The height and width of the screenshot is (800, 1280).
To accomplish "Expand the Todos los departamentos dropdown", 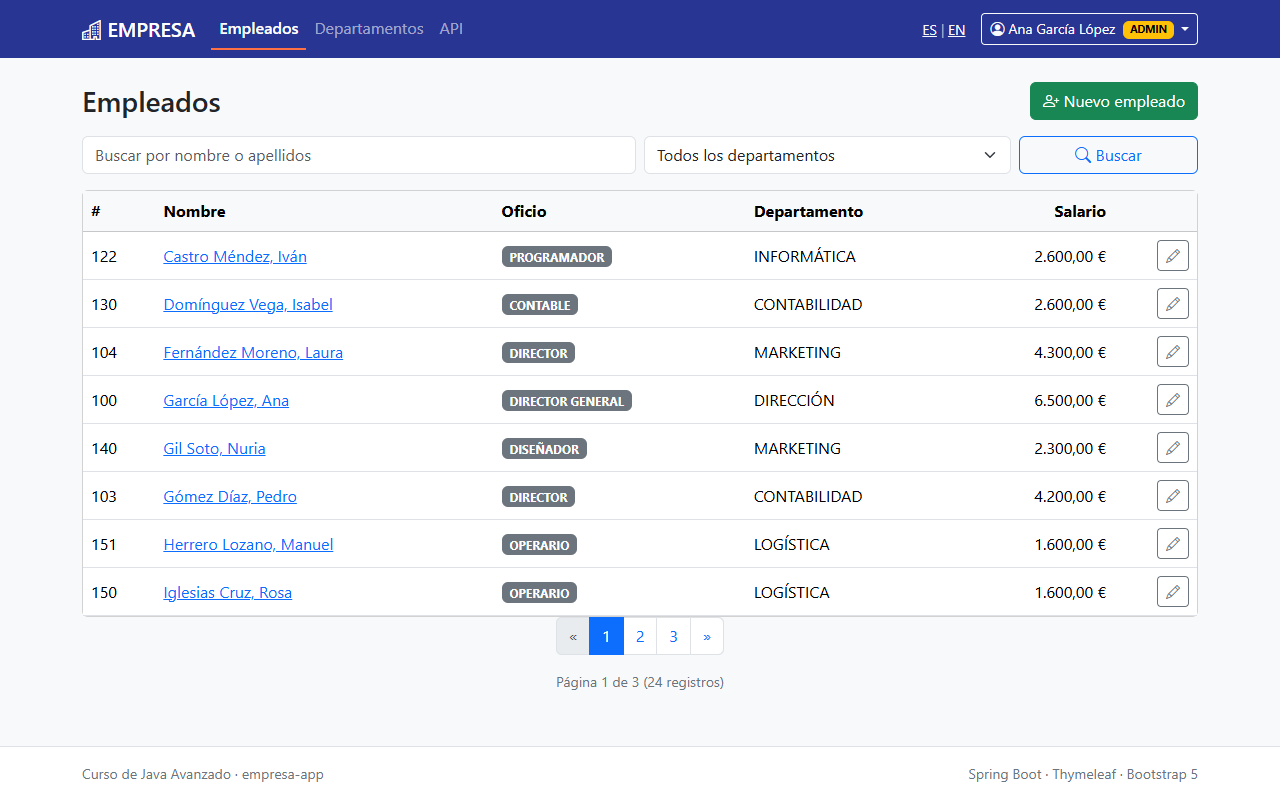I will pyautogui.click(x=827, y=155).
